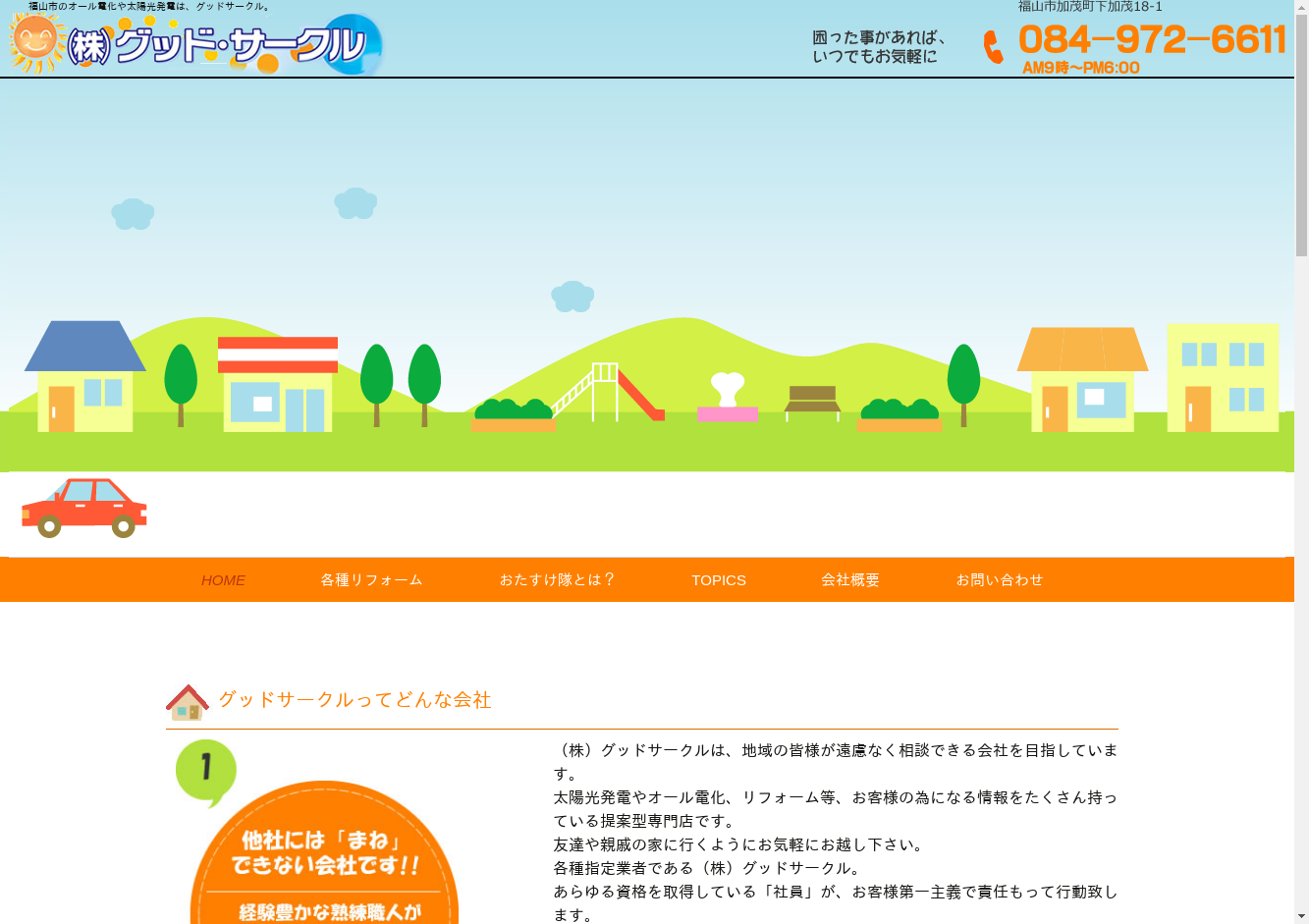1309x924 pixels.
Task: Click the blue-roofed house illustration
Action: tap(84, 376)
